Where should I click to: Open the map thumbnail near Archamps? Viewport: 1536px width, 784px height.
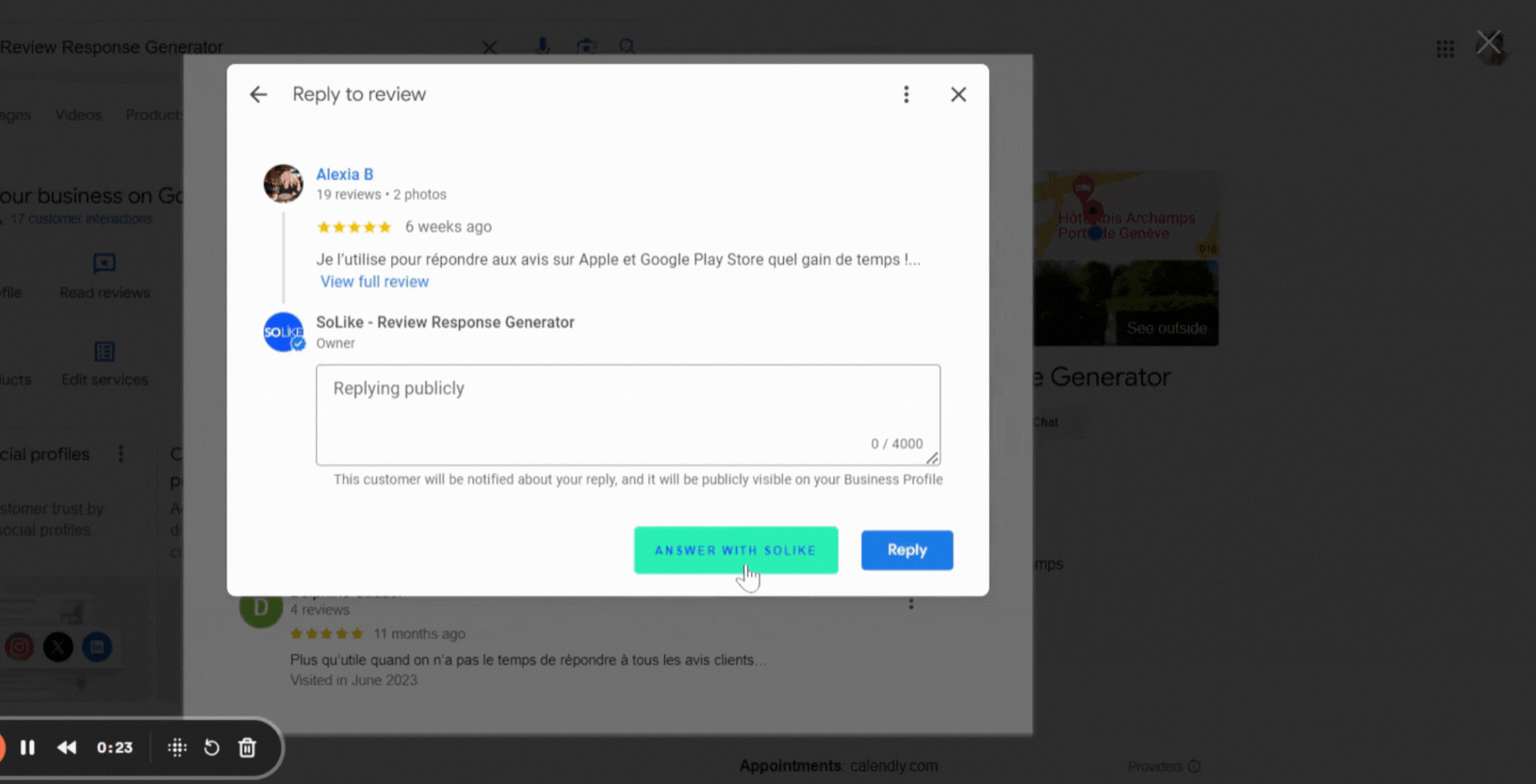[x=1126, y=215]
